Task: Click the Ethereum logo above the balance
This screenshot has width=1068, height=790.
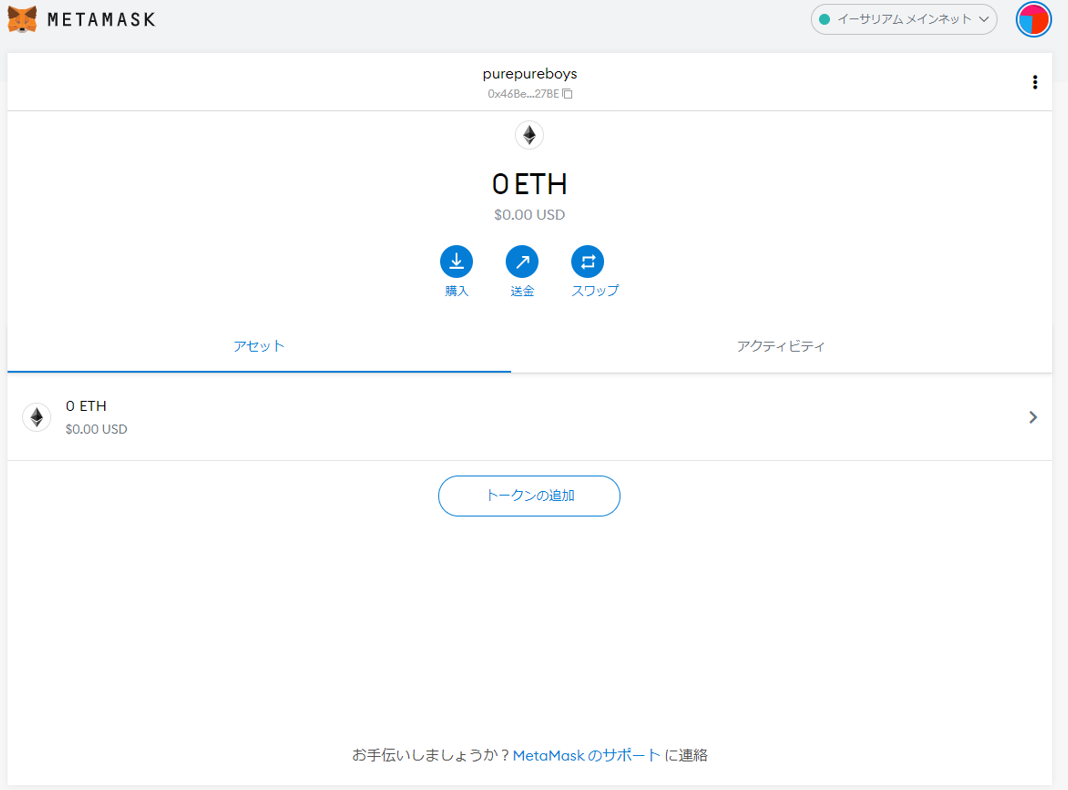Action: 529,135
